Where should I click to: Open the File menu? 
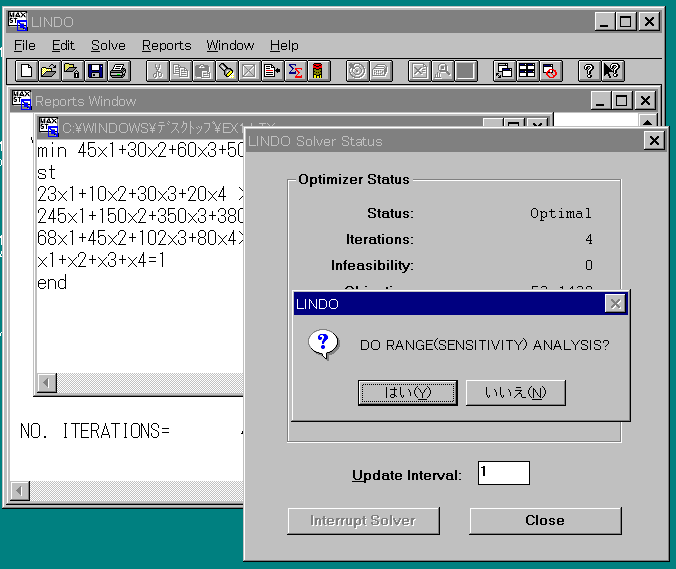click(x=25, y=45)
